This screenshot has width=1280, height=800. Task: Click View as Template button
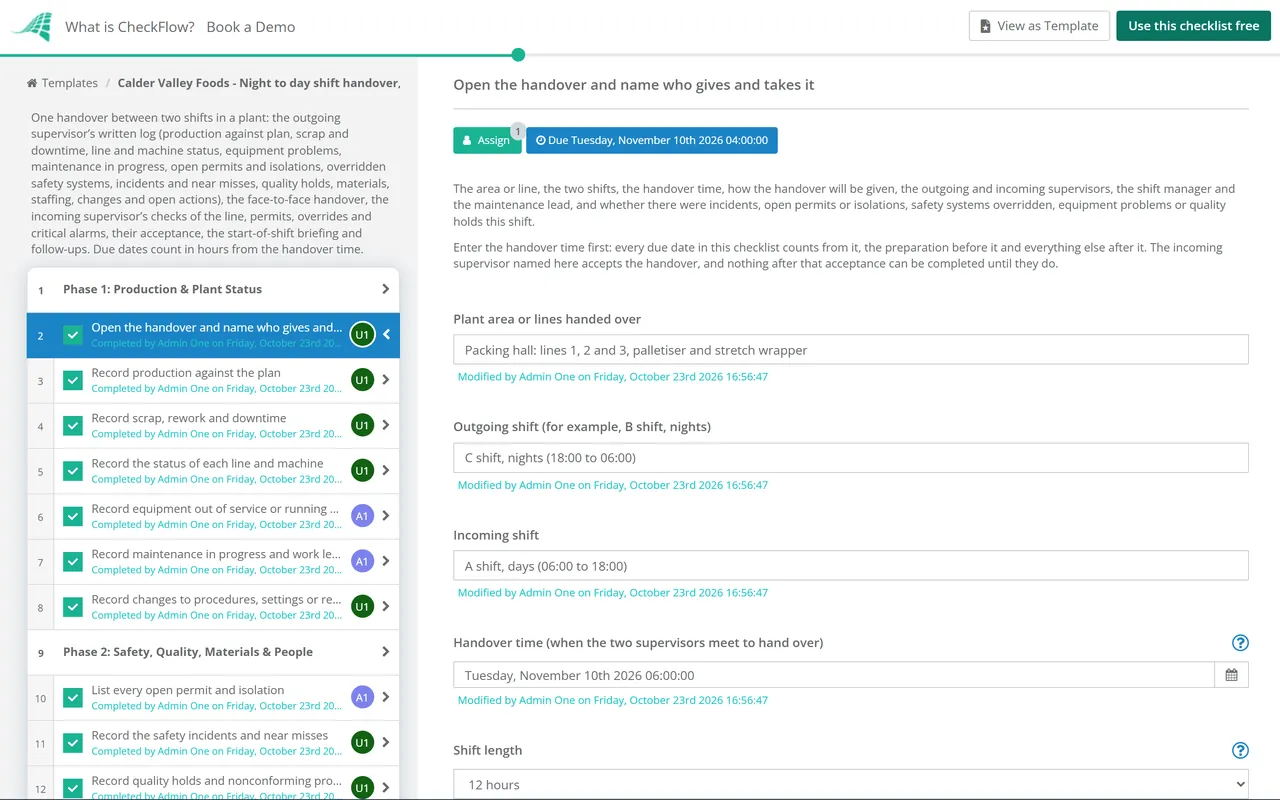1038,26
